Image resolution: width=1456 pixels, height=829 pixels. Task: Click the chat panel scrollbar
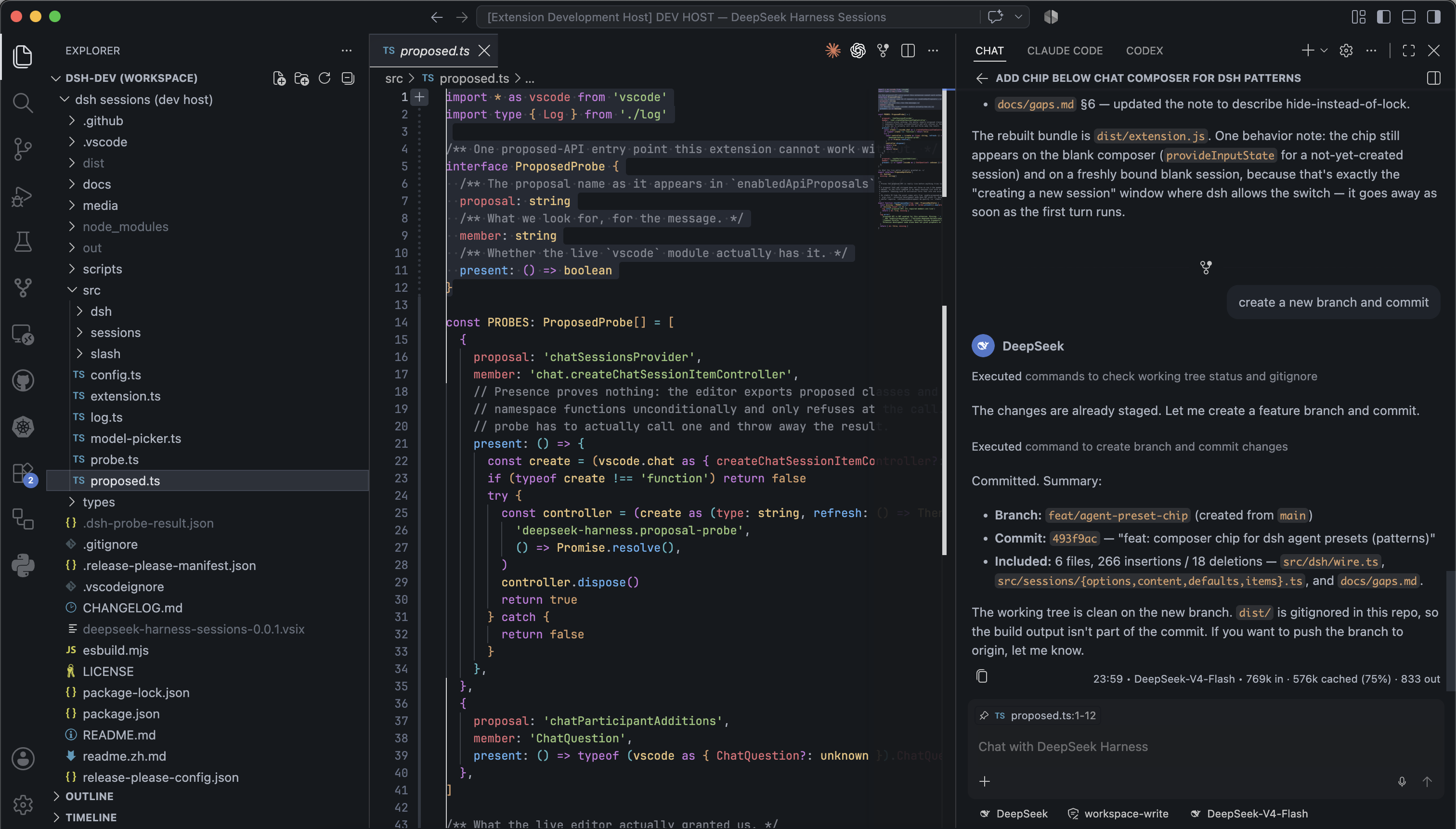1450,631
